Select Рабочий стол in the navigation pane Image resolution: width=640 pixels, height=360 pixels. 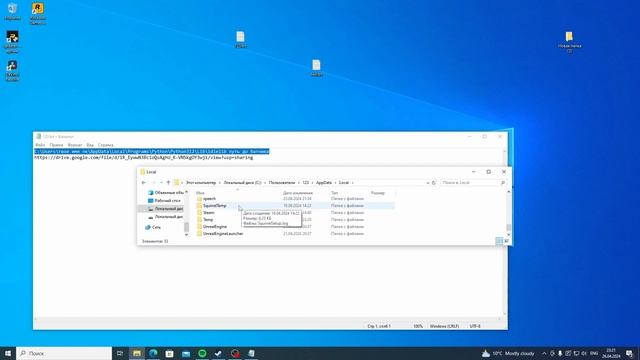coord(164,201)
